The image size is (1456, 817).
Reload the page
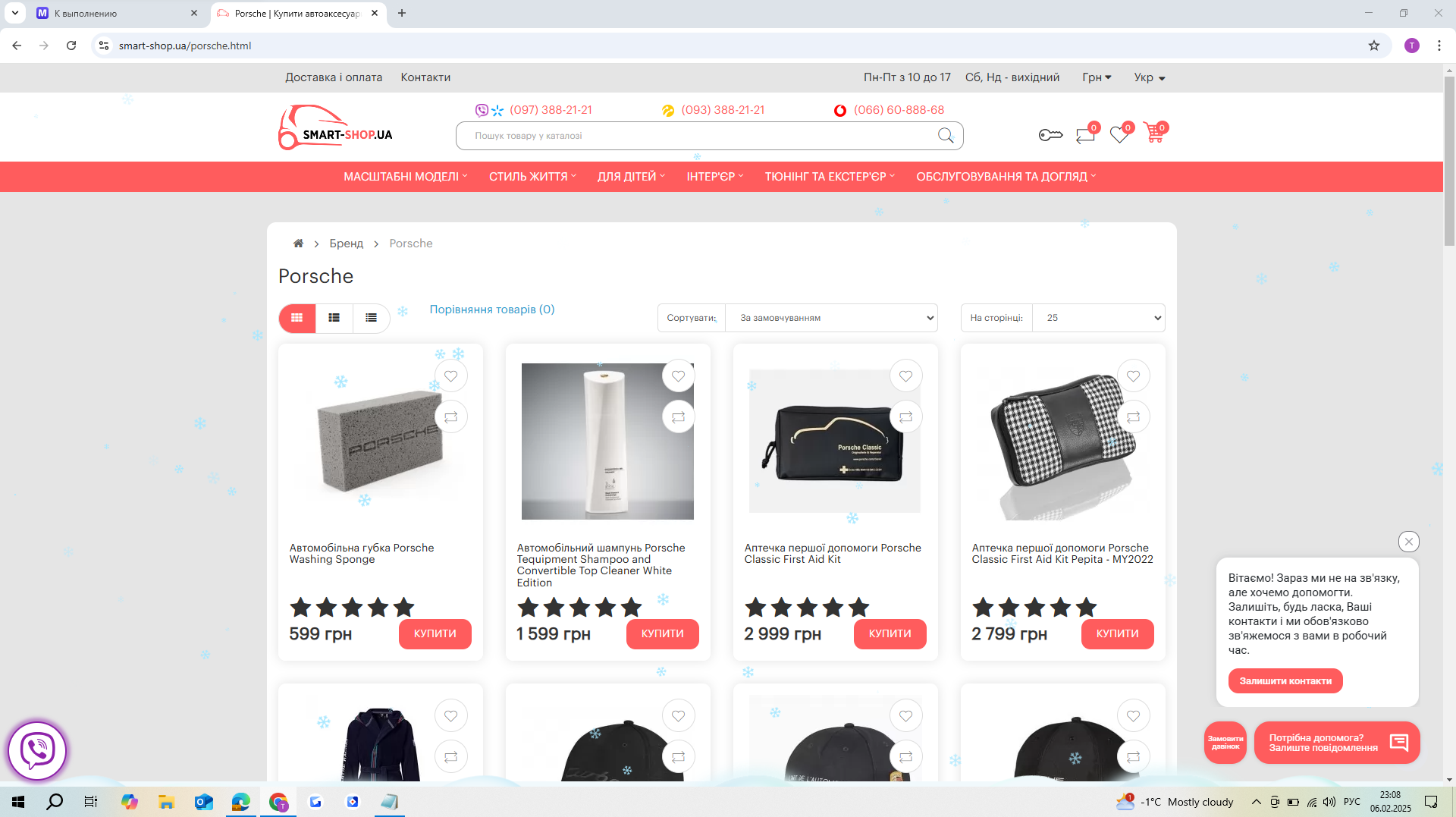point(71,46)
